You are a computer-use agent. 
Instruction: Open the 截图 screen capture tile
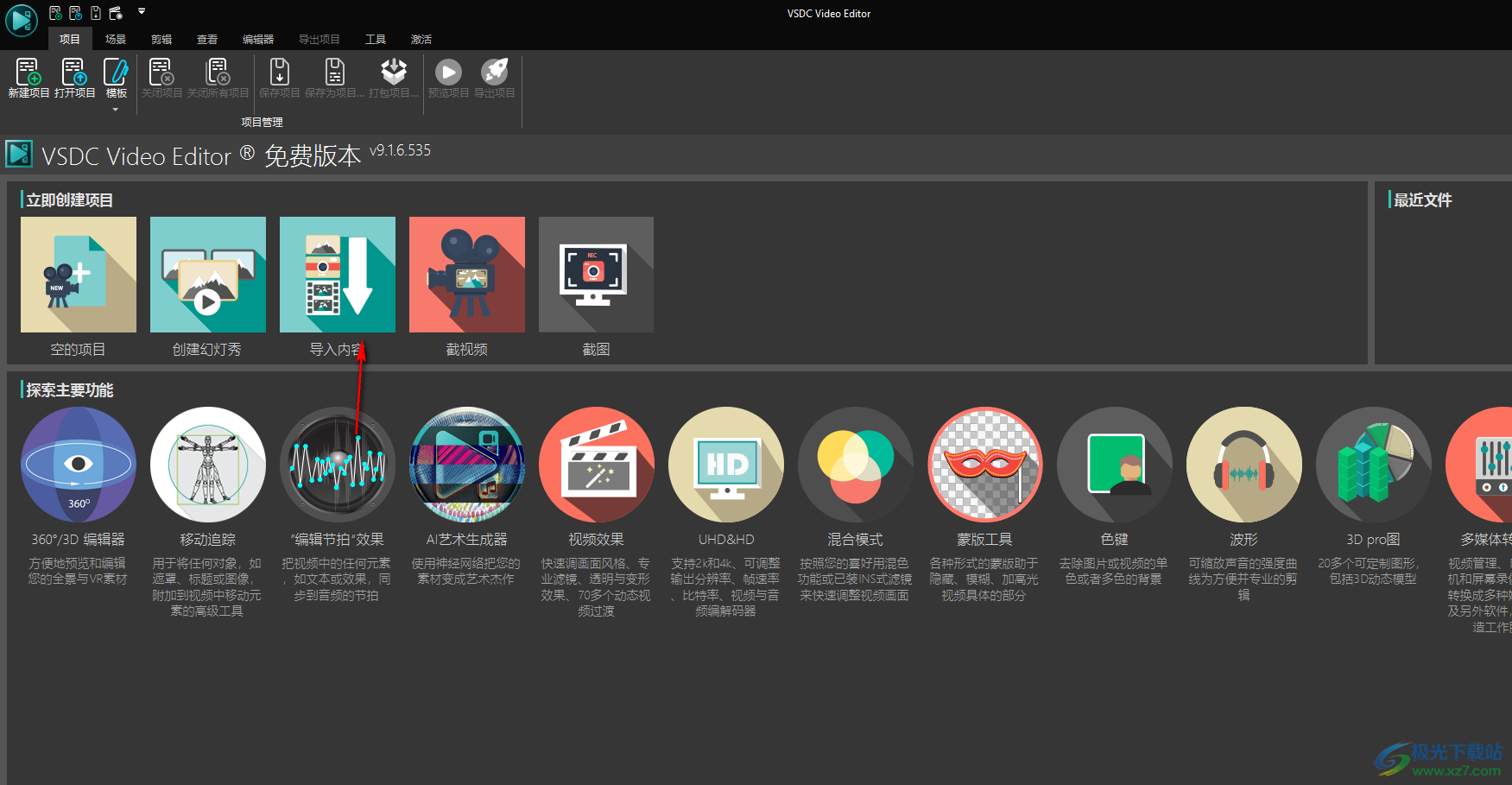[x=596, y=275]
